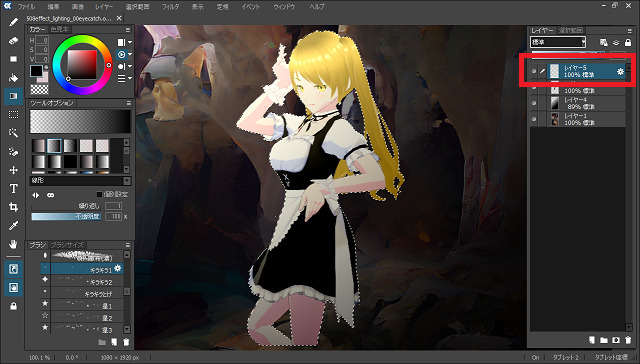Image resolution: width=640 pixels, height=364 pixels.
Task: Open レイヤー5 settings gear icon
Action: (x=620, y=71)
